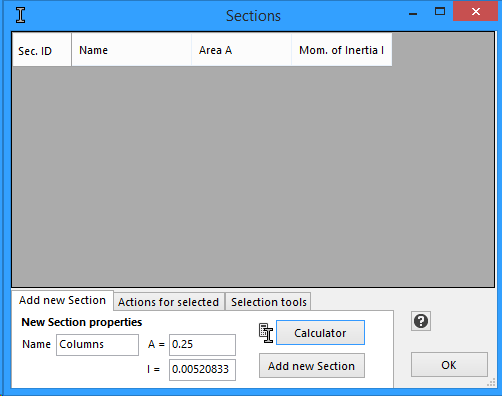Click Add new Section button
502x396 pixels.
coord(312,366)
